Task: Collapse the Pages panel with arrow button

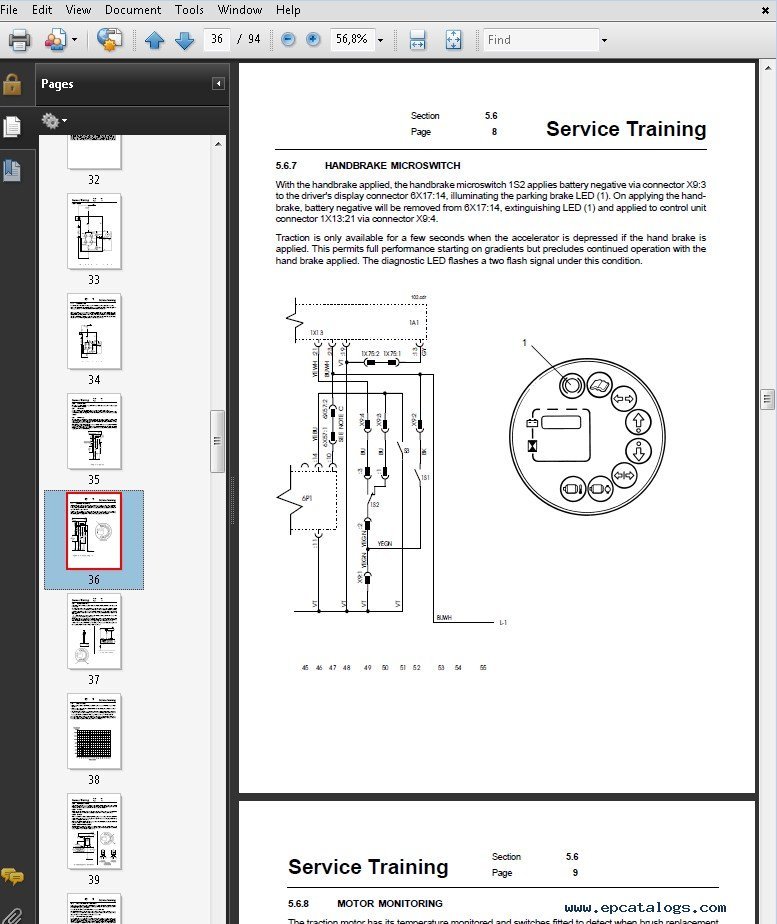Action: click(218, 84)
